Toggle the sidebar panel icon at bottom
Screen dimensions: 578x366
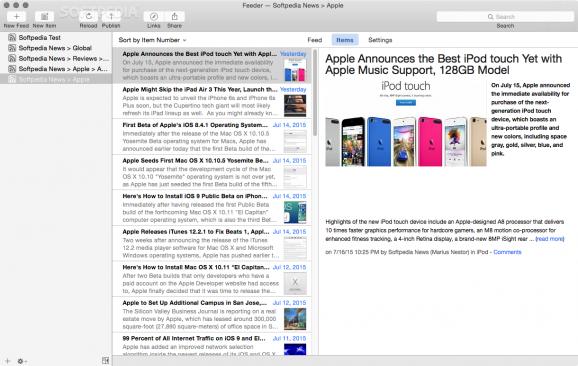105,360
